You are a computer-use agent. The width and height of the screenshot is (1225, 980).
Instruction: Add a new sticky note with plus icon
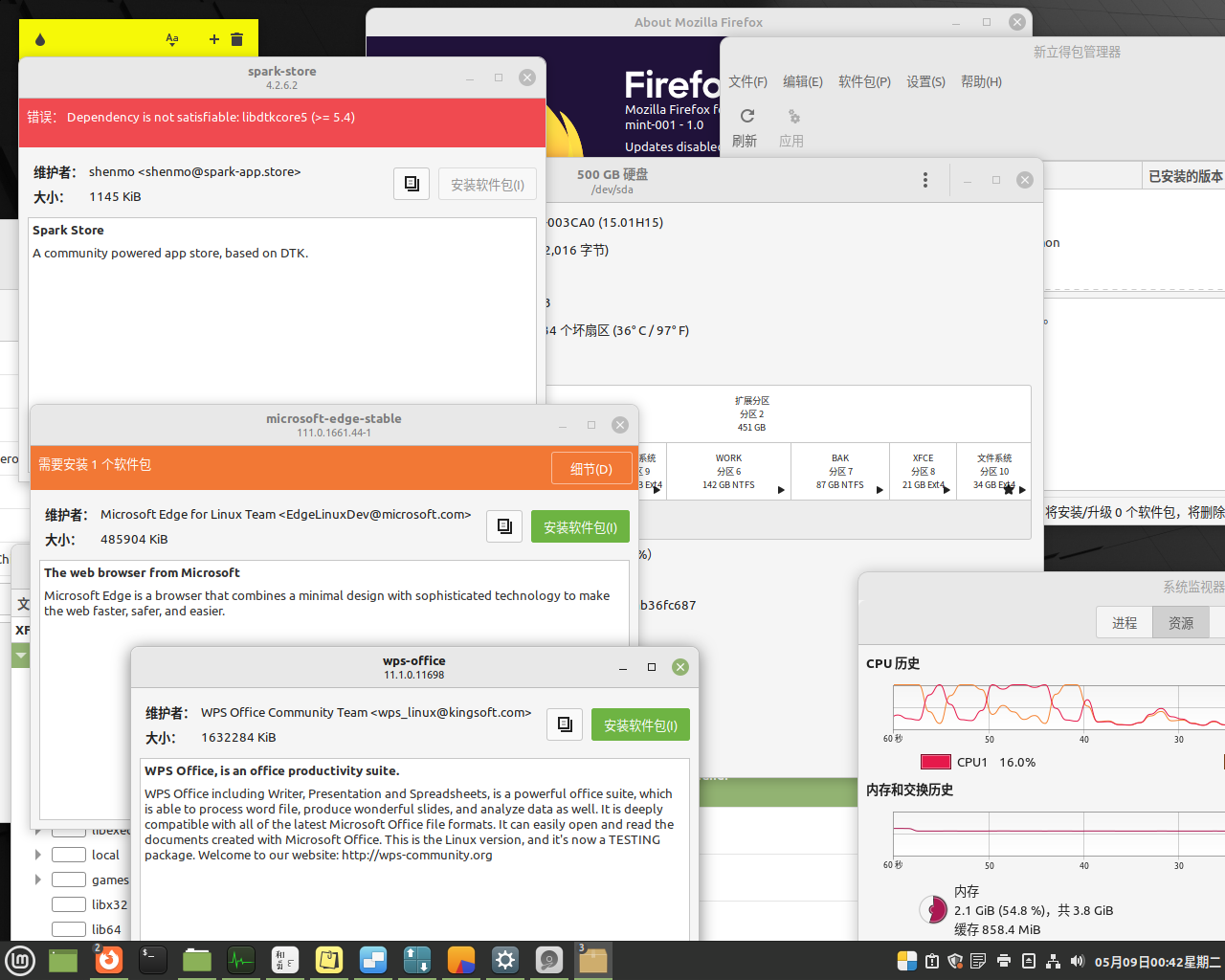(213, 39)
